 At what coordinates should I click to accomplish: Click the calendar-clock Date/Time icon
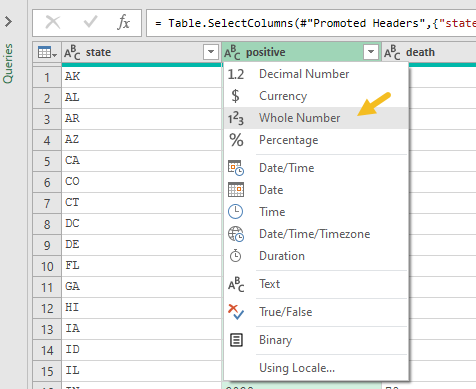coord(236,168)
